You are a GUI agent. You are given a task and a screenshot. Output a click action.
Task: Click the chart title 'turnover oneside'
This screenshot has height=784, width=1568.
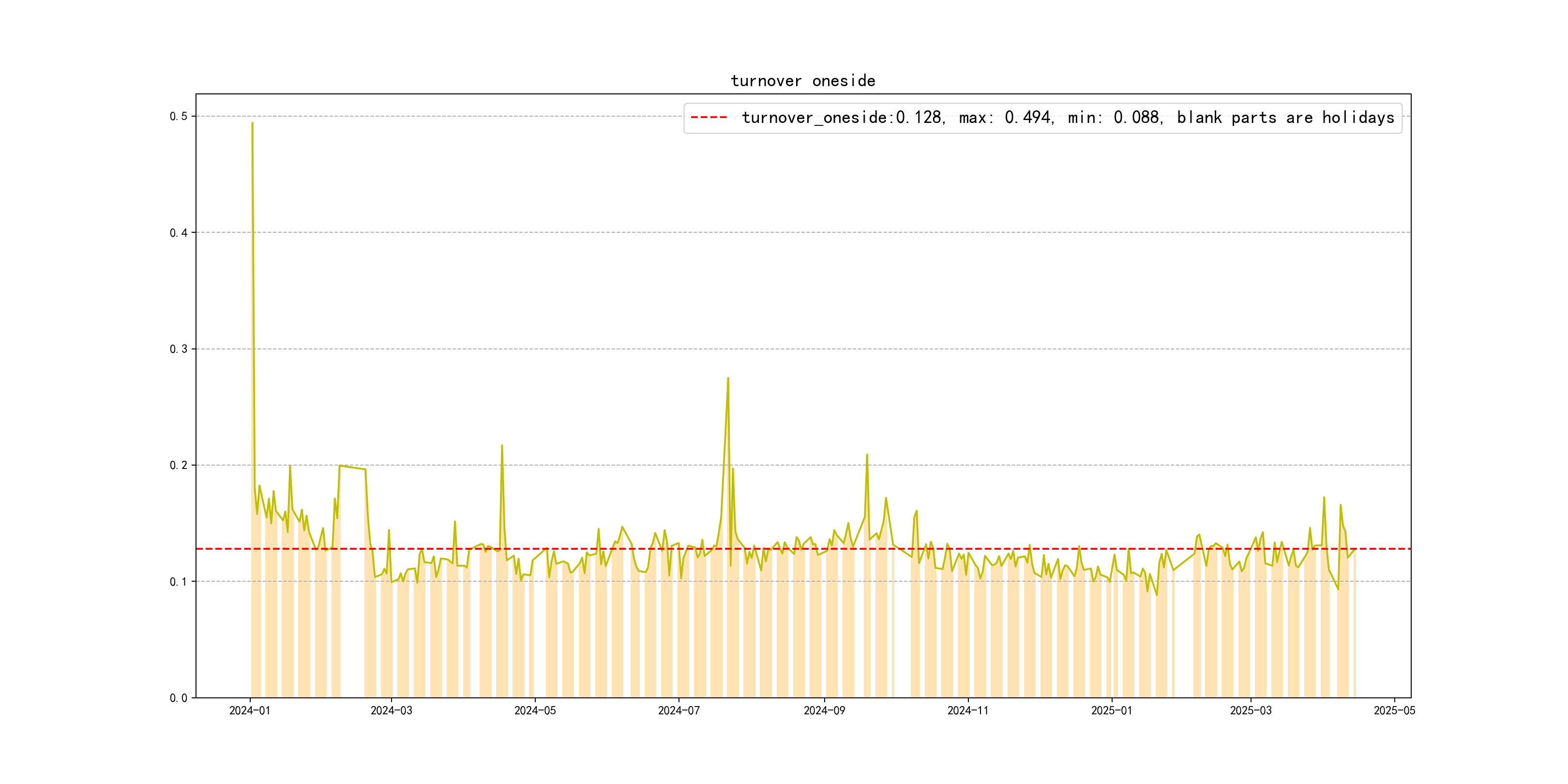click(x=803, y=81)
